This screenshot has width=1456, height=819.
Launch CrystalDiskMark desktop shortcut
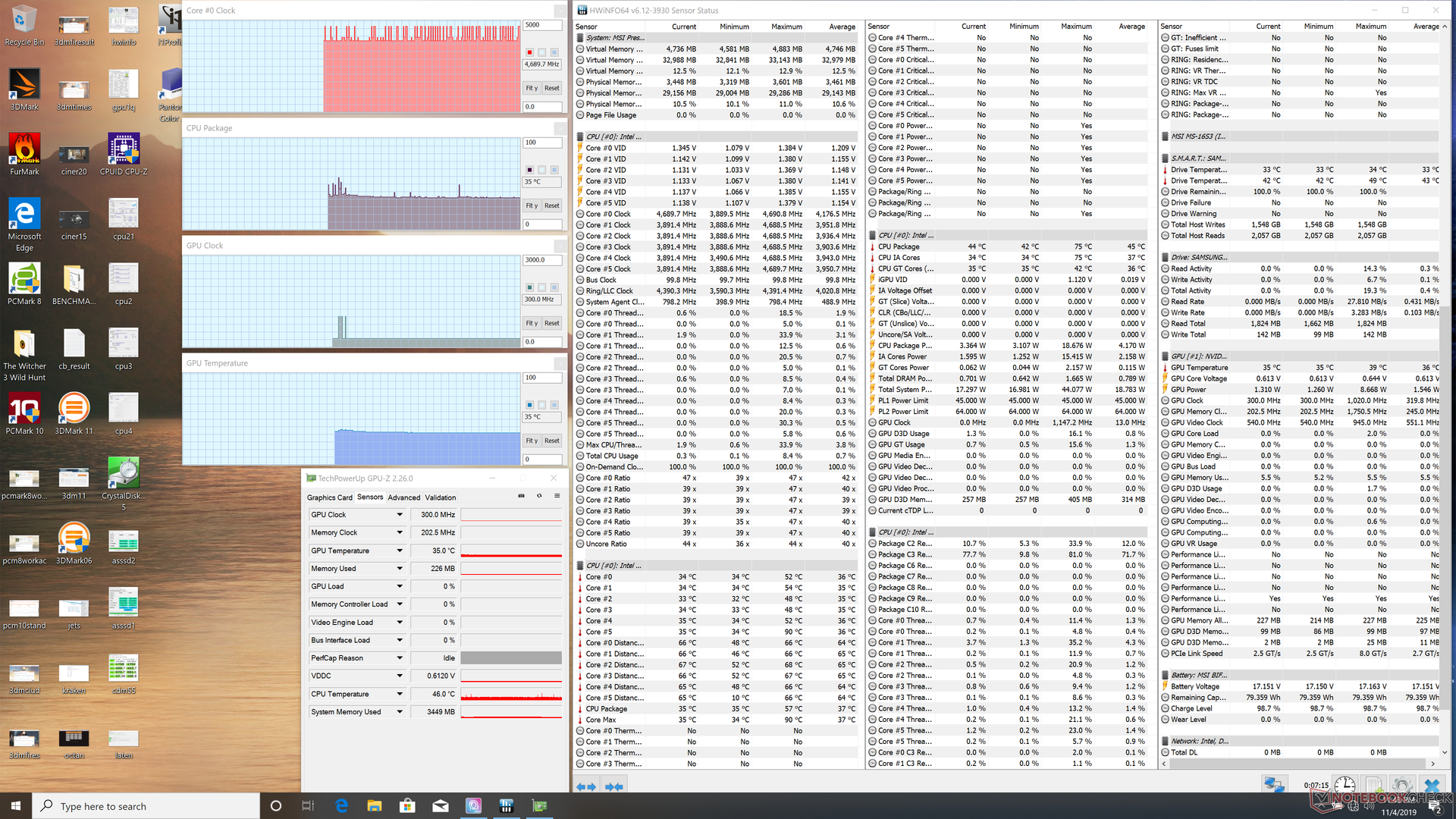coord(124,484)
